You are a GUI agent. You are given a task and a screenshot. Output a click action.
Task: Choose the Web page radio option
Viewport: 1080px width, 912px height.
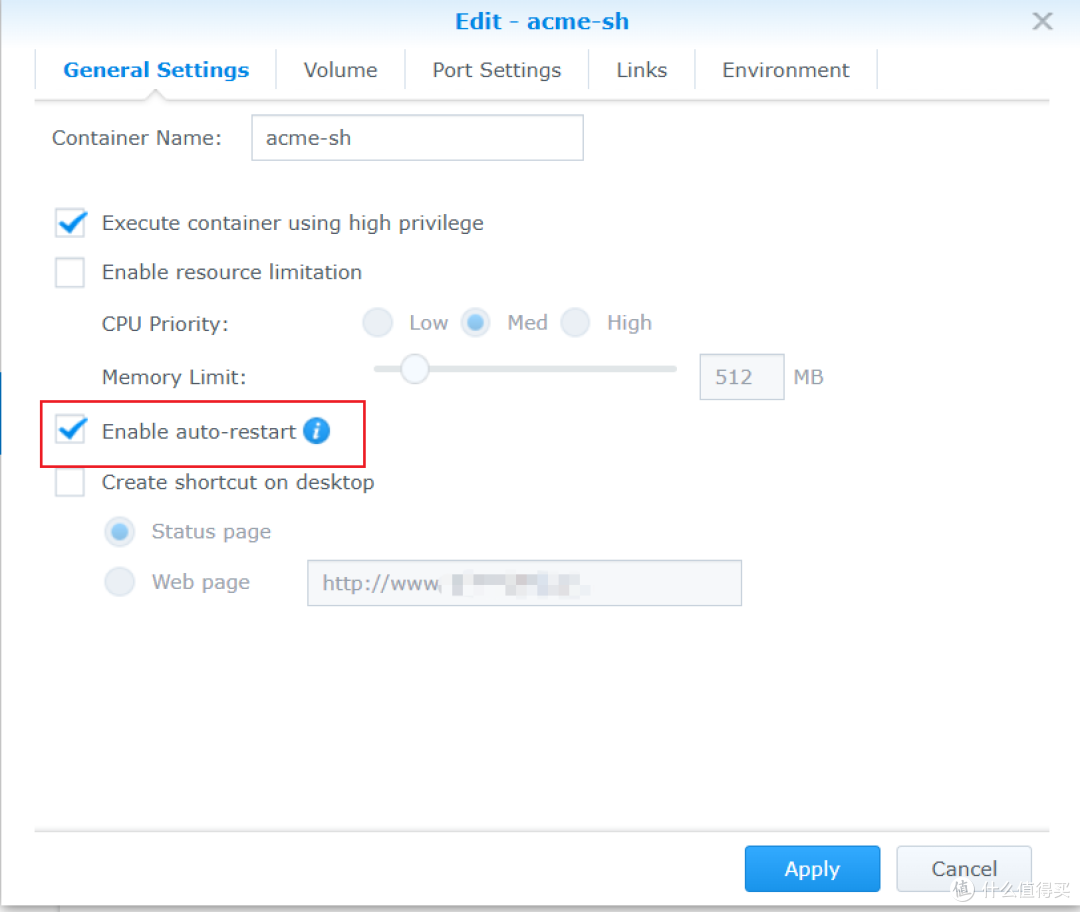[120, 582]
